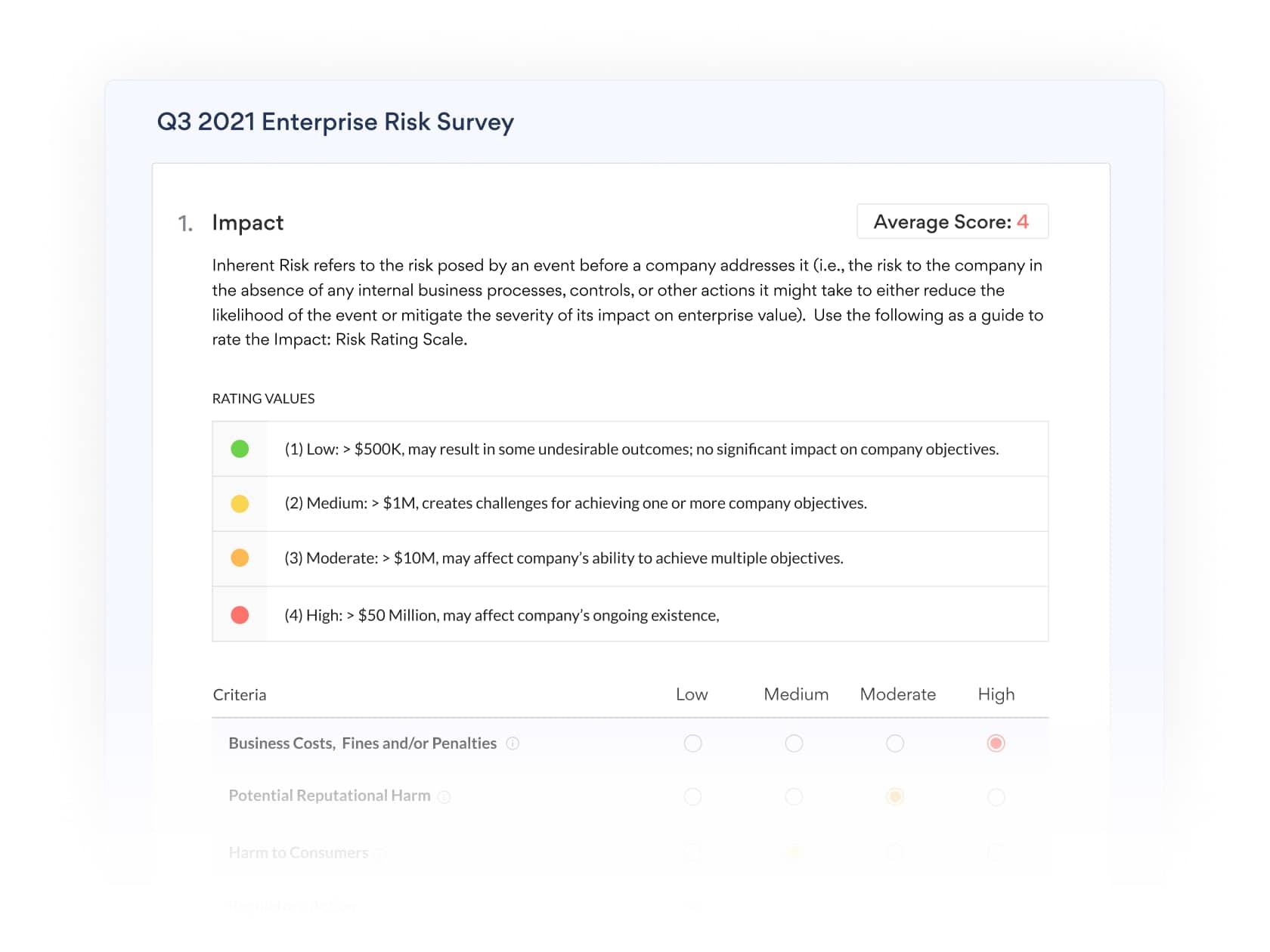
Task: Click the Criteria column header
Action: coord(240,694)
